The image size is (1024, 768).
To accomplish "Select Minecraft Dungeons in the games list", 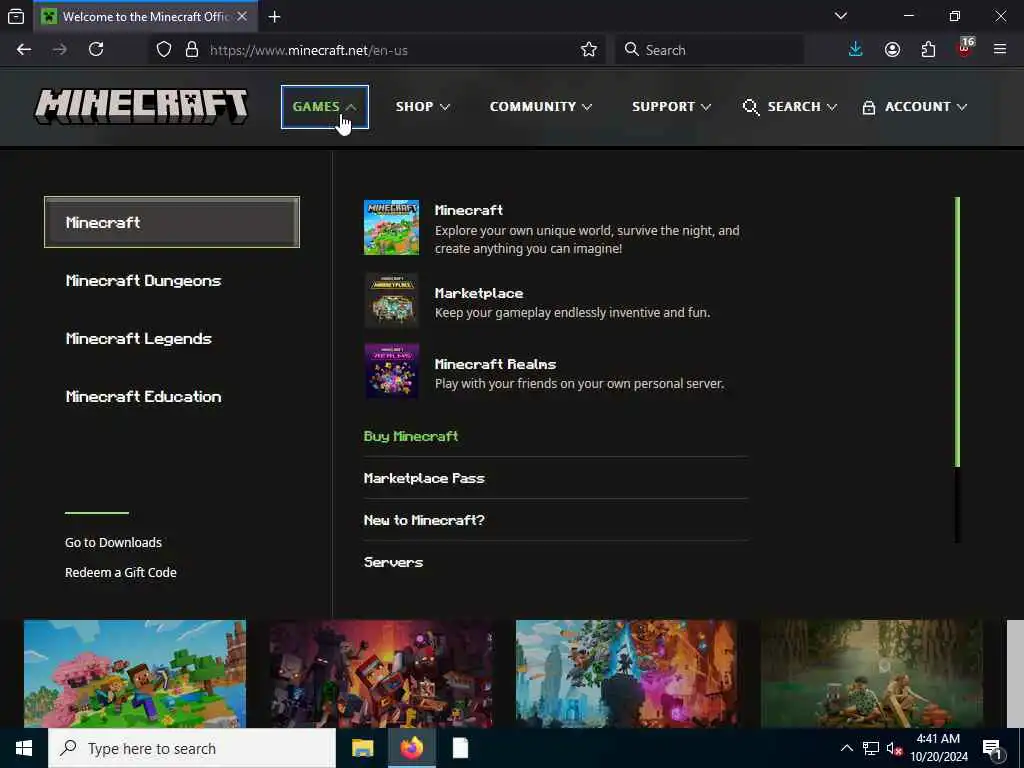I will [144, 280].
